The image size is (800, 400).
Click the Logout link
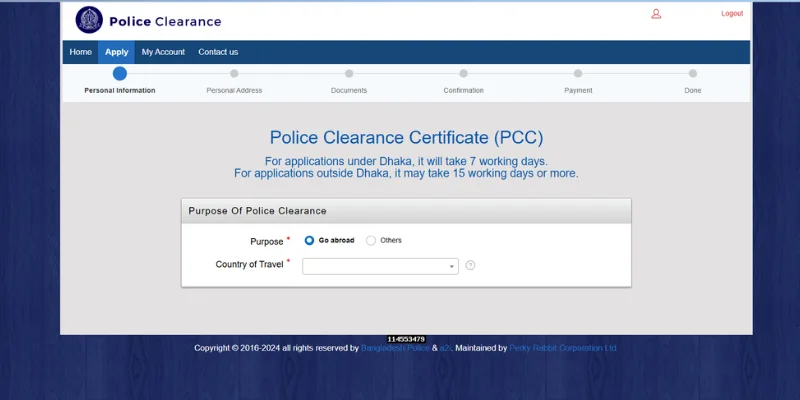click(x=732, y=14)
